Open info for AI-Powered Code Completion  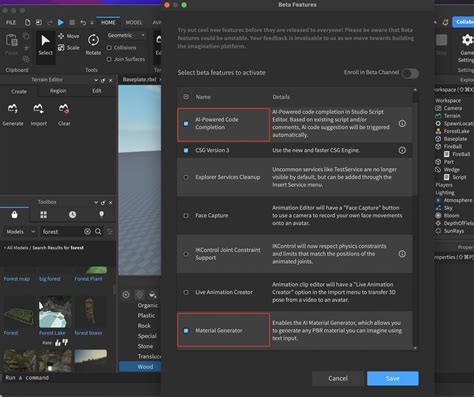[x=402, y=124]
